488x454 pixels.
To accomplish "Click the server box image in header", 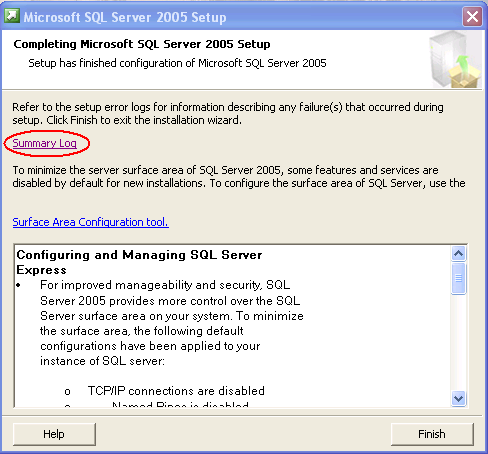I will (x=455, y=60).
